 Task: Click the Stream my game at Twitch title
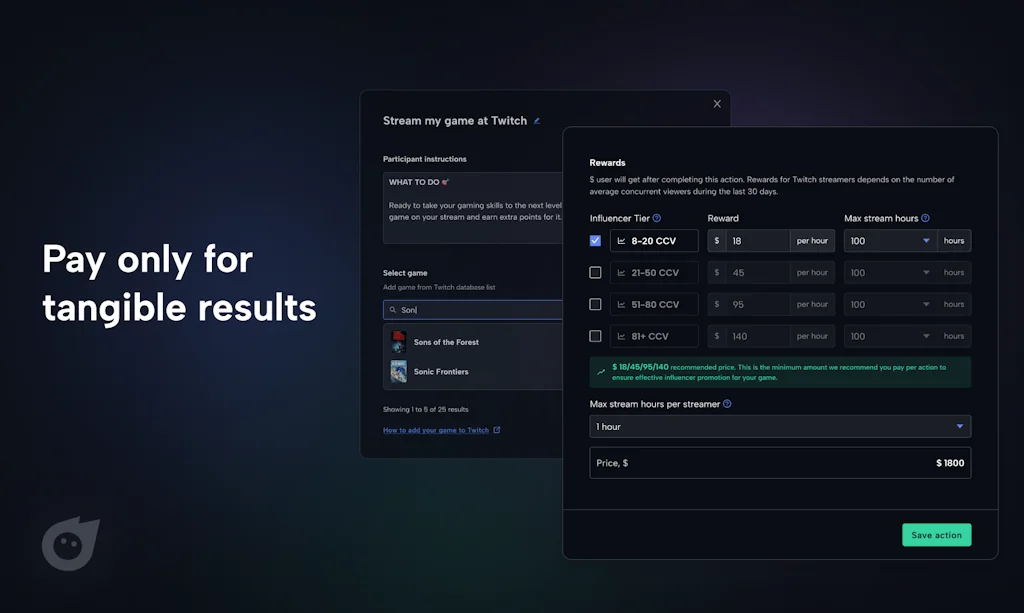point(455,121)
